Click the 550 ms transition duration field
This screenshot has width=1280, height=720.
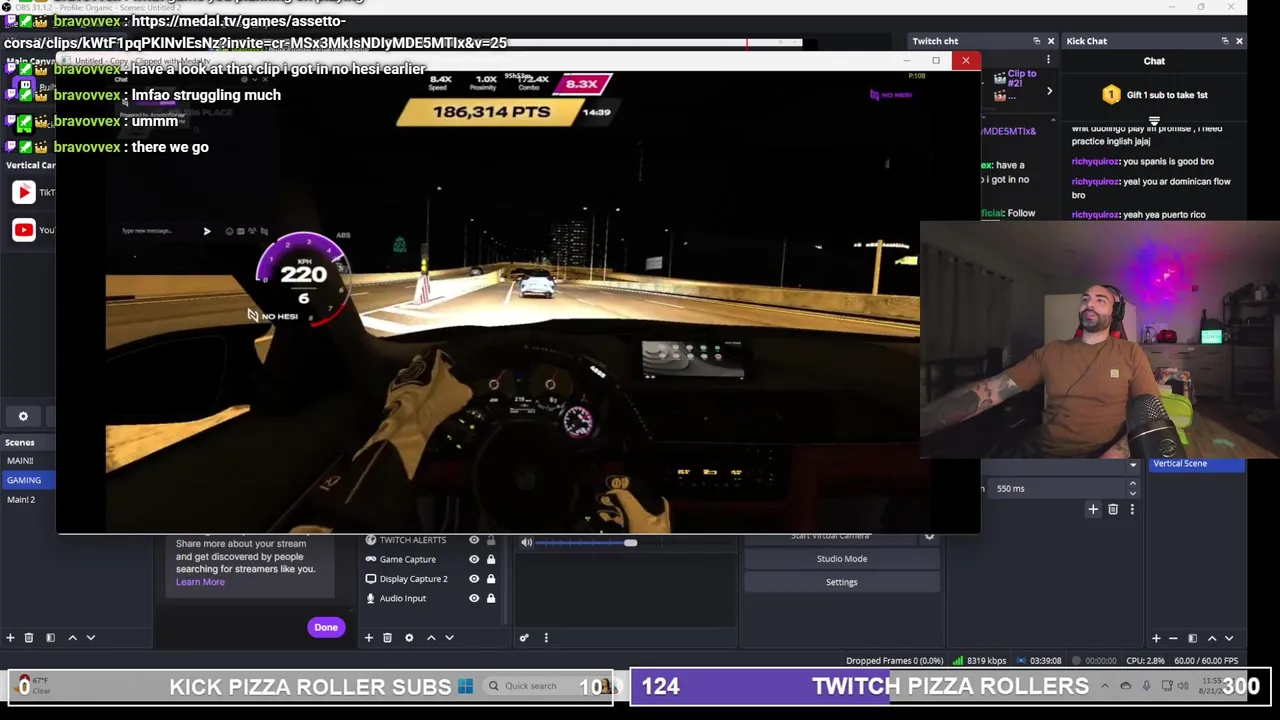coord(1062,489)
